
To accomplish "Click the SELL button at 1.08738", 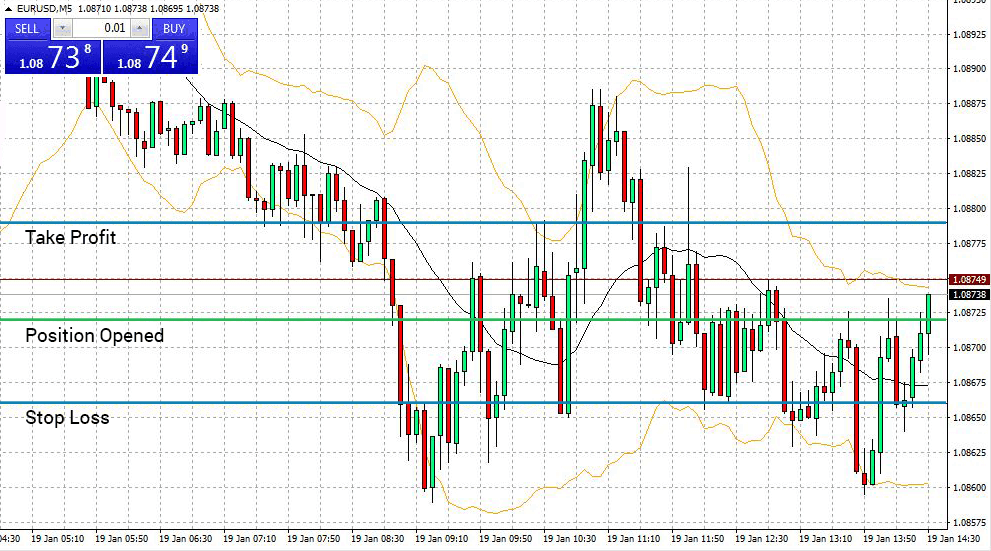I will (x=52, y=56).
